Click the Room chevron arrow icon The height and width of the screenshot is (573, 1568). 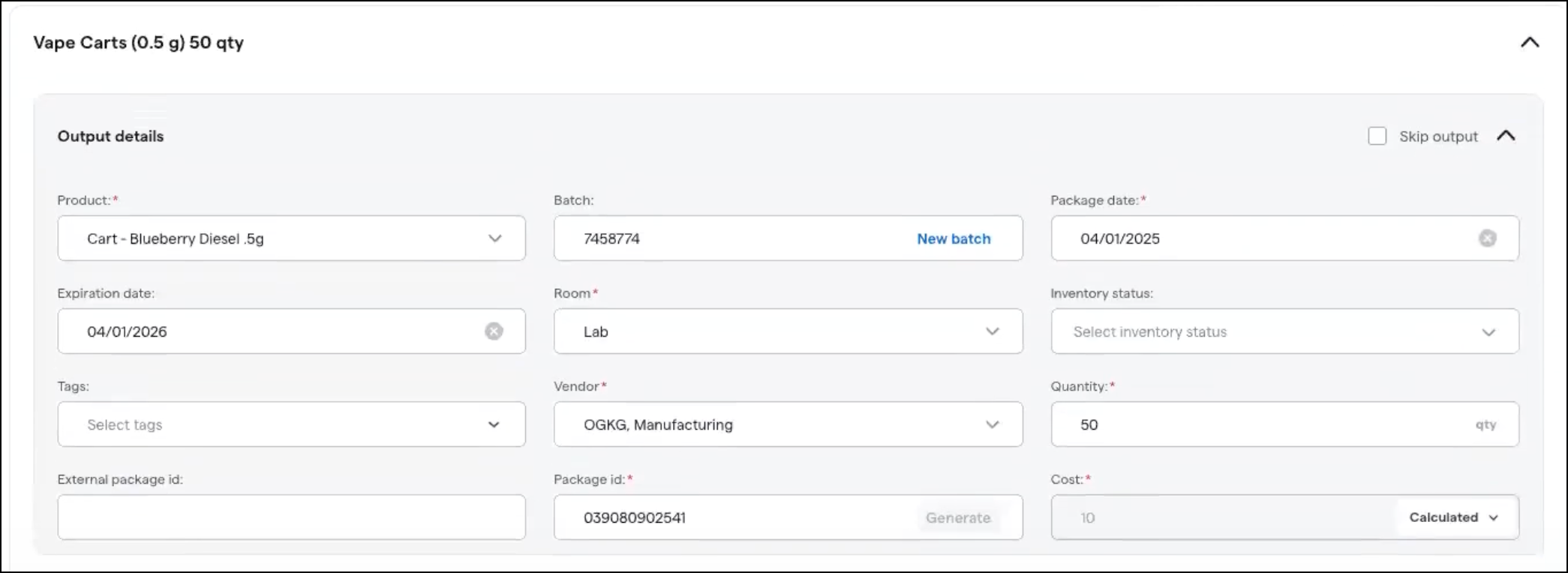993,331
